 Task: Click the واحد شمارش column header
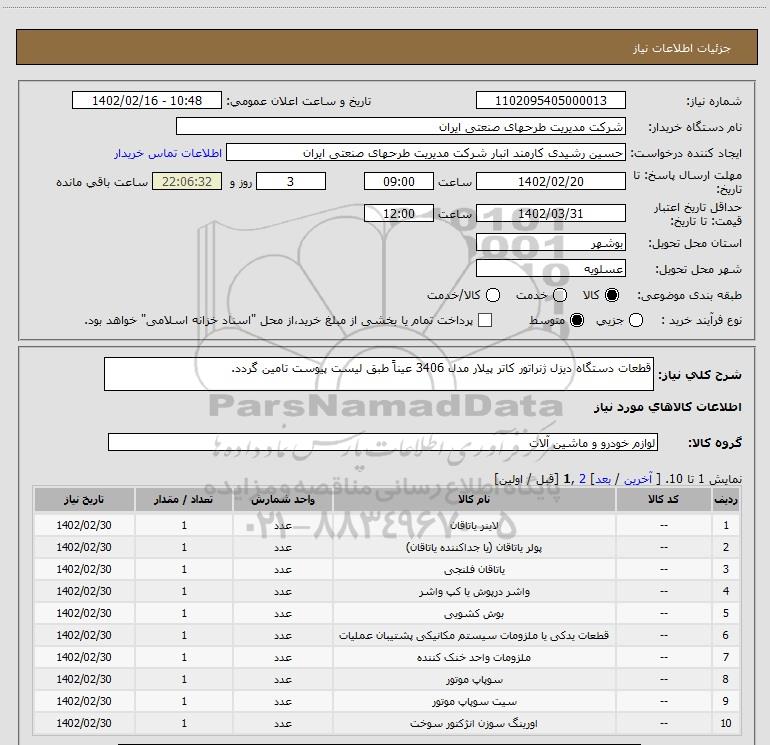[283, 499]
